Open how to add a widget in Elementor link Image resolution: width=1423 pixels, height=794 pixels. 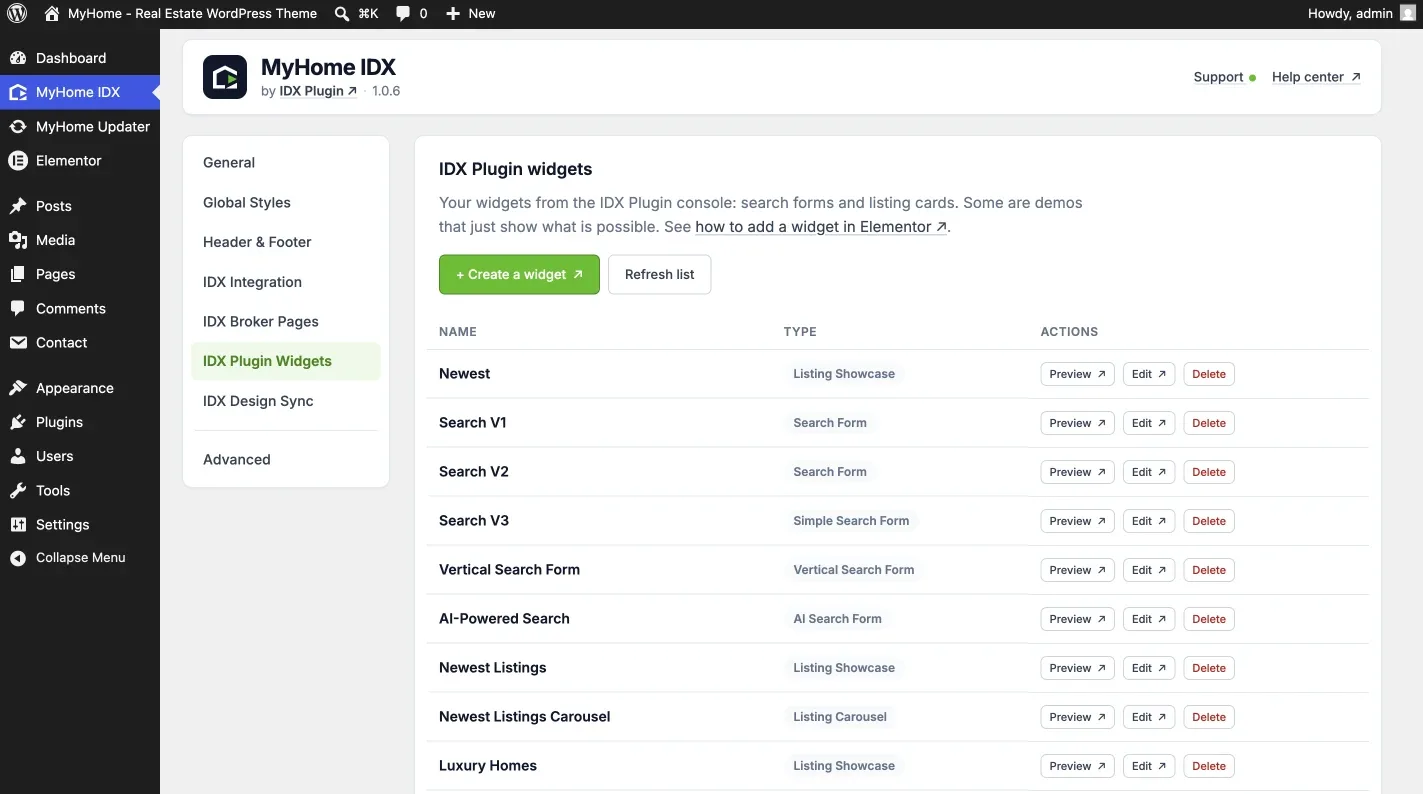(821, 227)
